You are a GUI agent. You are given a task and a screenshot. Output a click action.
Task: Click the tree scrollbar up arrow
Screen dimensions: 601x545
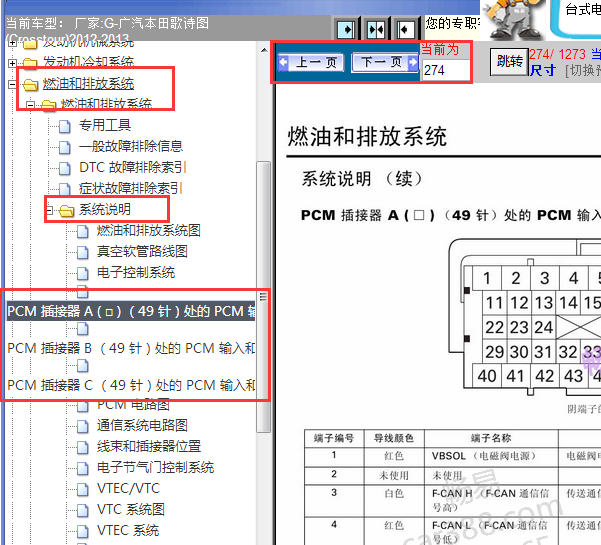coord(264,50)
